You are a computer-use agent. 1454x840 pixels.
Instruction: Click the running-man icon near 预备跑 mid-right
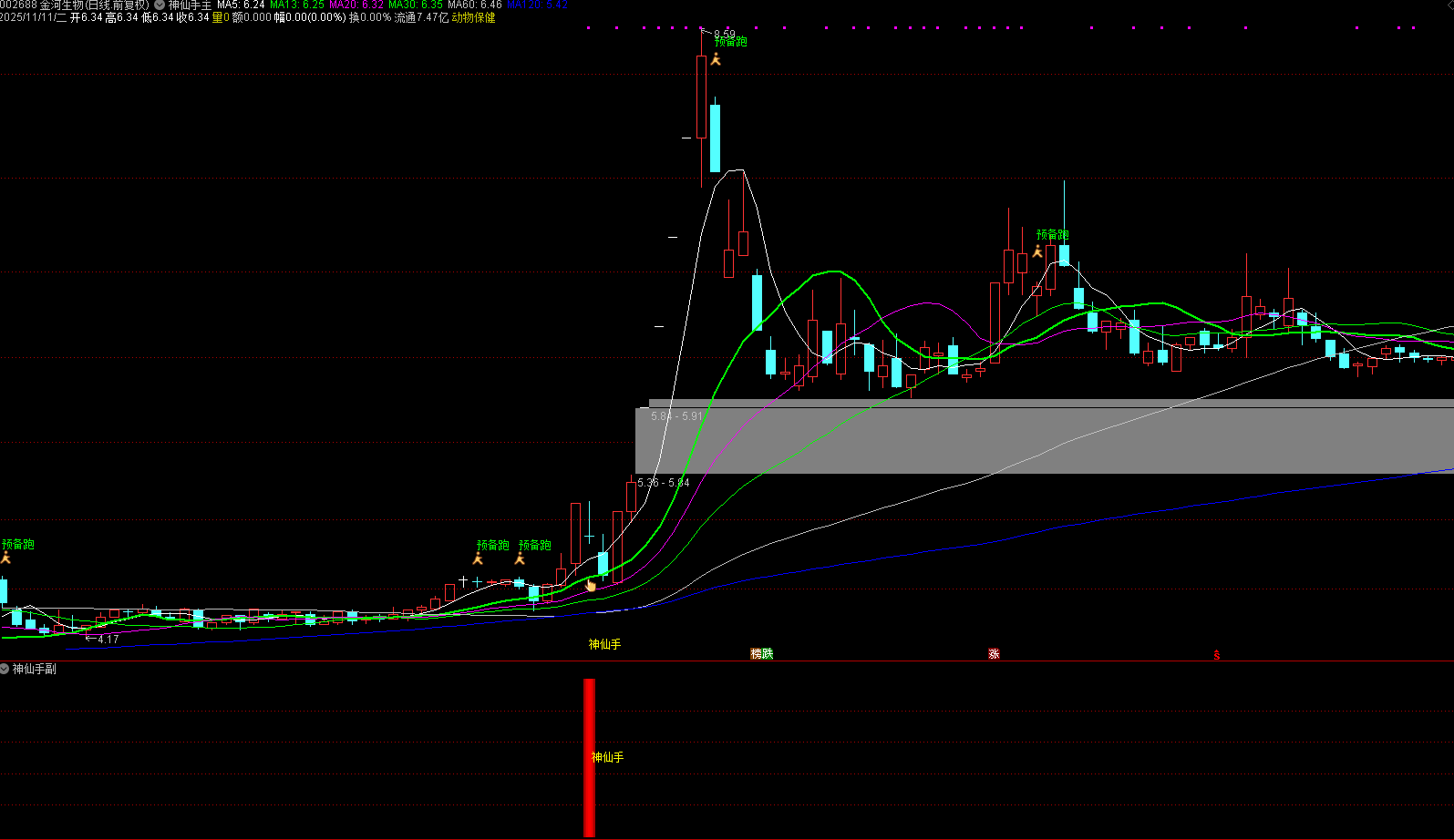[x=1037, y=251]
